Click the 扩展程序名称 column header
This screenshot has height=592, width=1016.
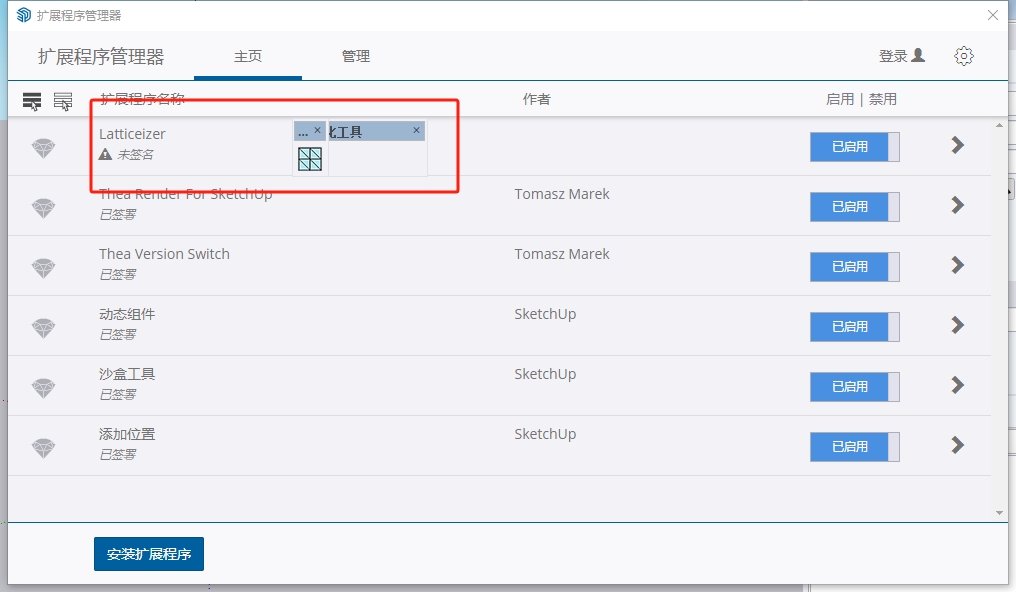point(143,99)
